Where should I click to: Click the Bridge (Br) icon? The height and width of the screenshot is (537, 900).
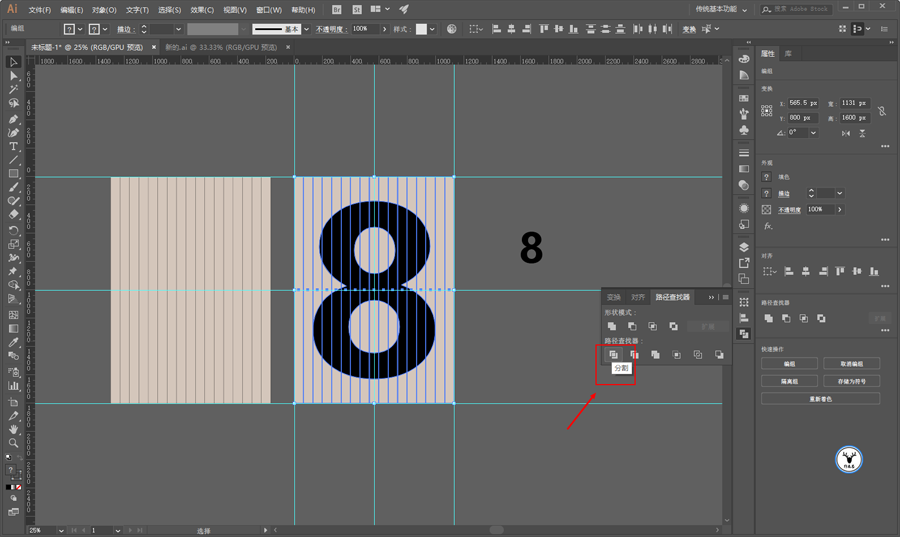tap(336, 10)
